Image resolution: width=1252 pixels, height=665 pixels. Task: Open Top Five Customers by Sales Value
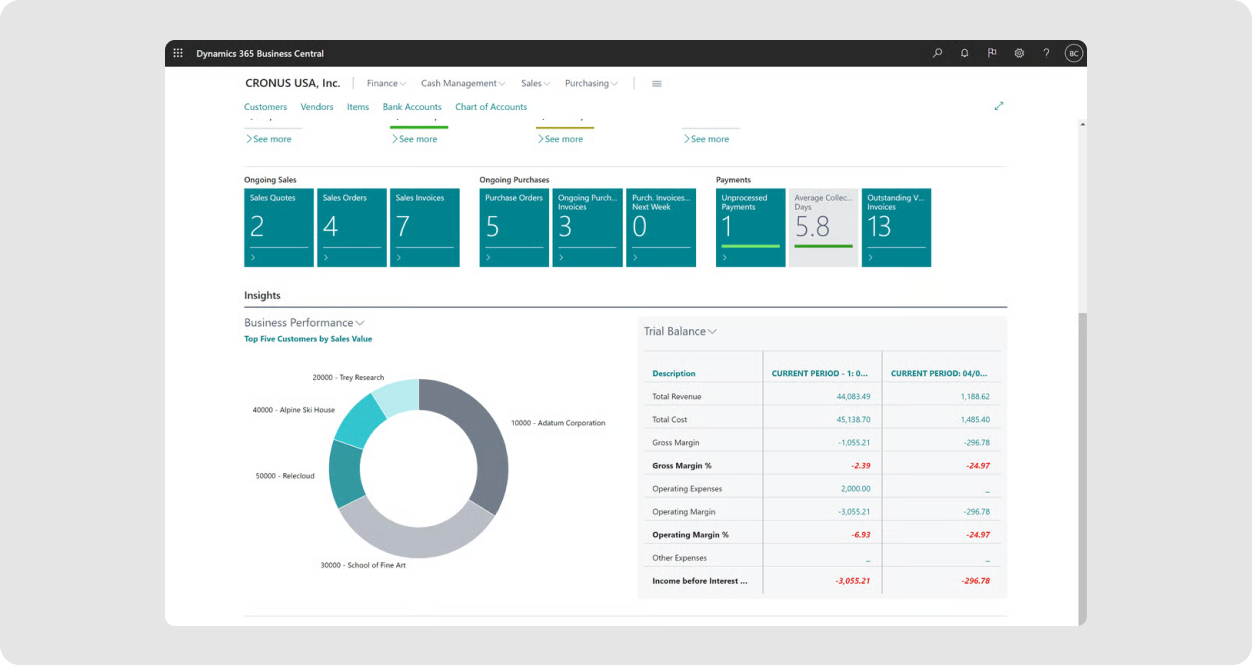point(308,339)
